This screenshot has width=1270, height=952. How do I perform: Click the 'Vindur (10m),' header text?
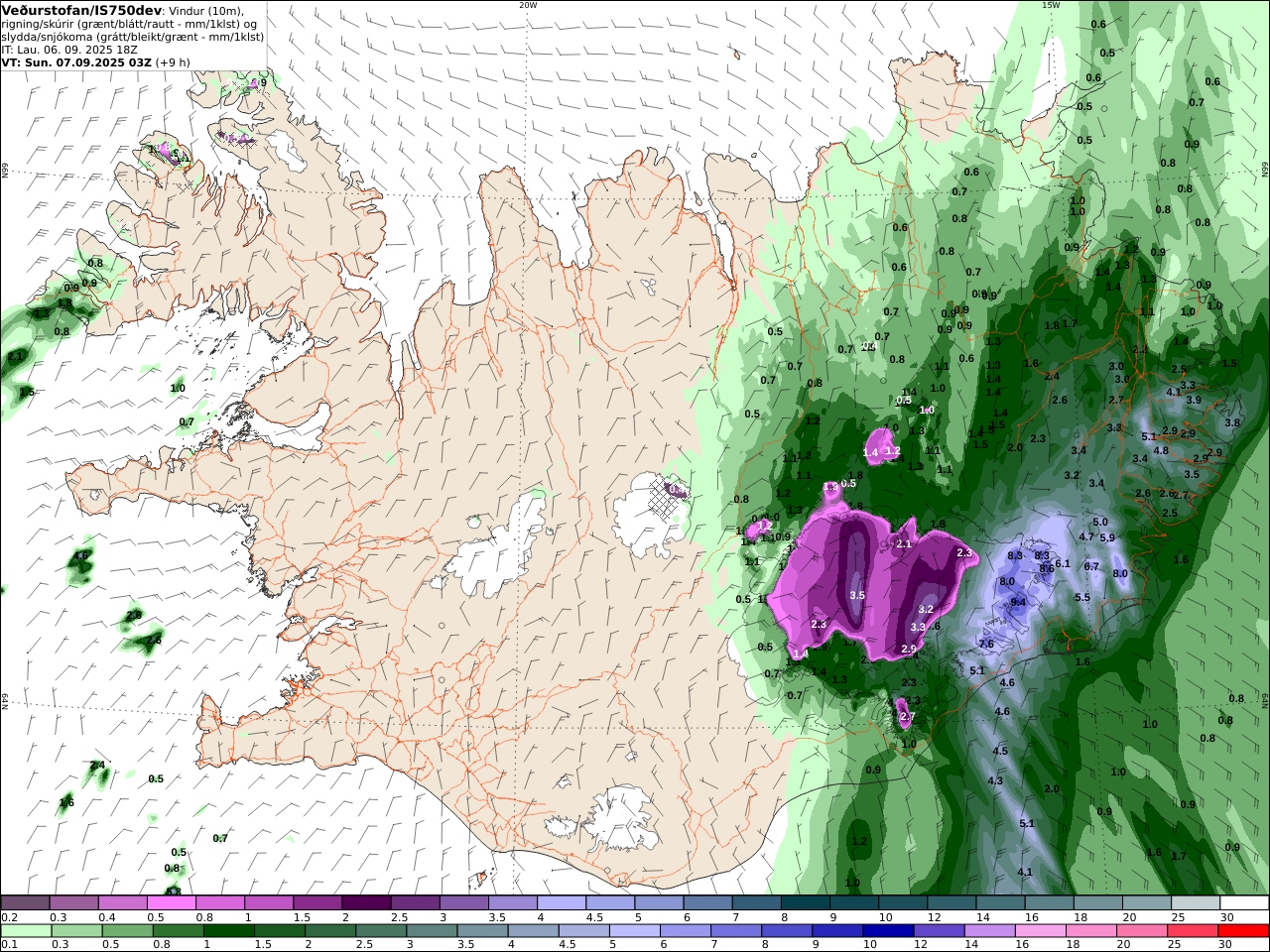(206, 10)
